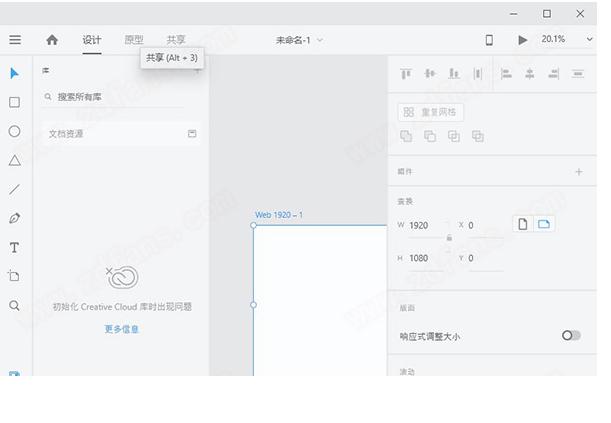Viewport: 611px width, 423px height.
Task: Start desktop preview with play button
Action: (523, 40)
